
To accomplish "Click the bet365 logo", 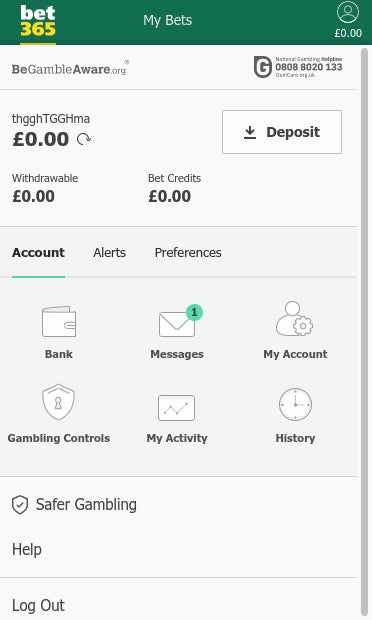I will point(38,21).
